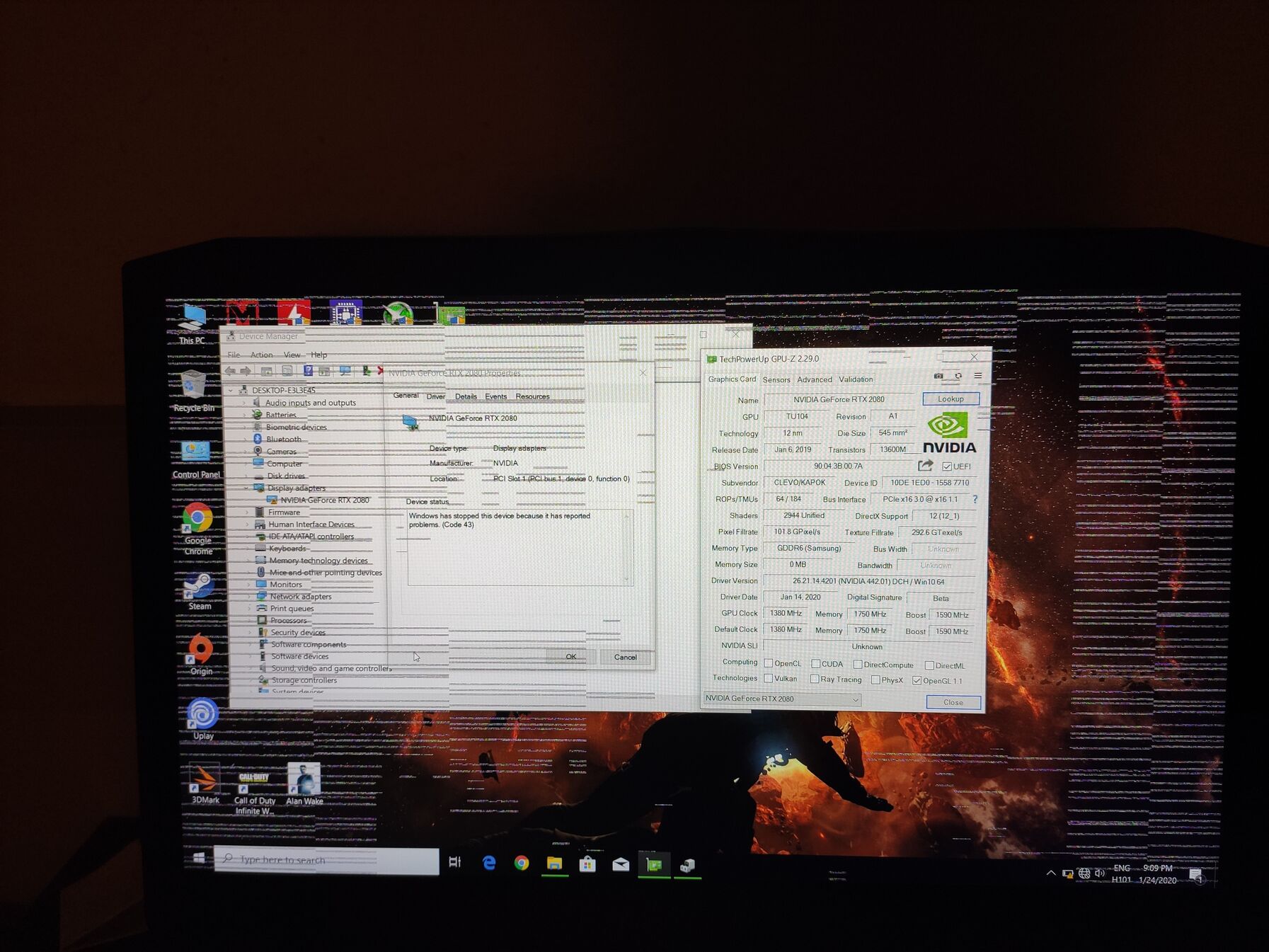
Task: Toggle the OpenCL checkbox
Action: 769,663
